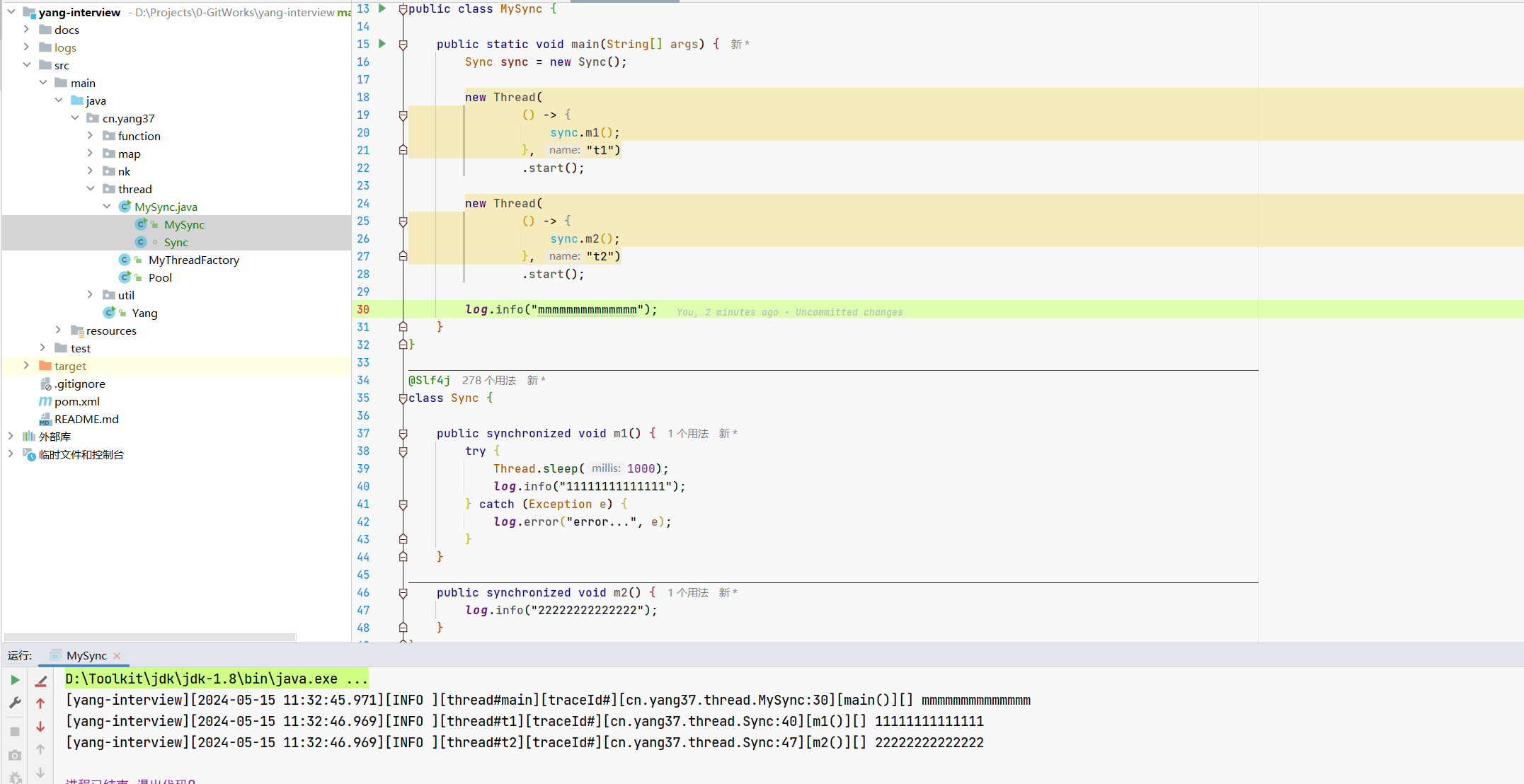Expand the util package

point(90,295)
